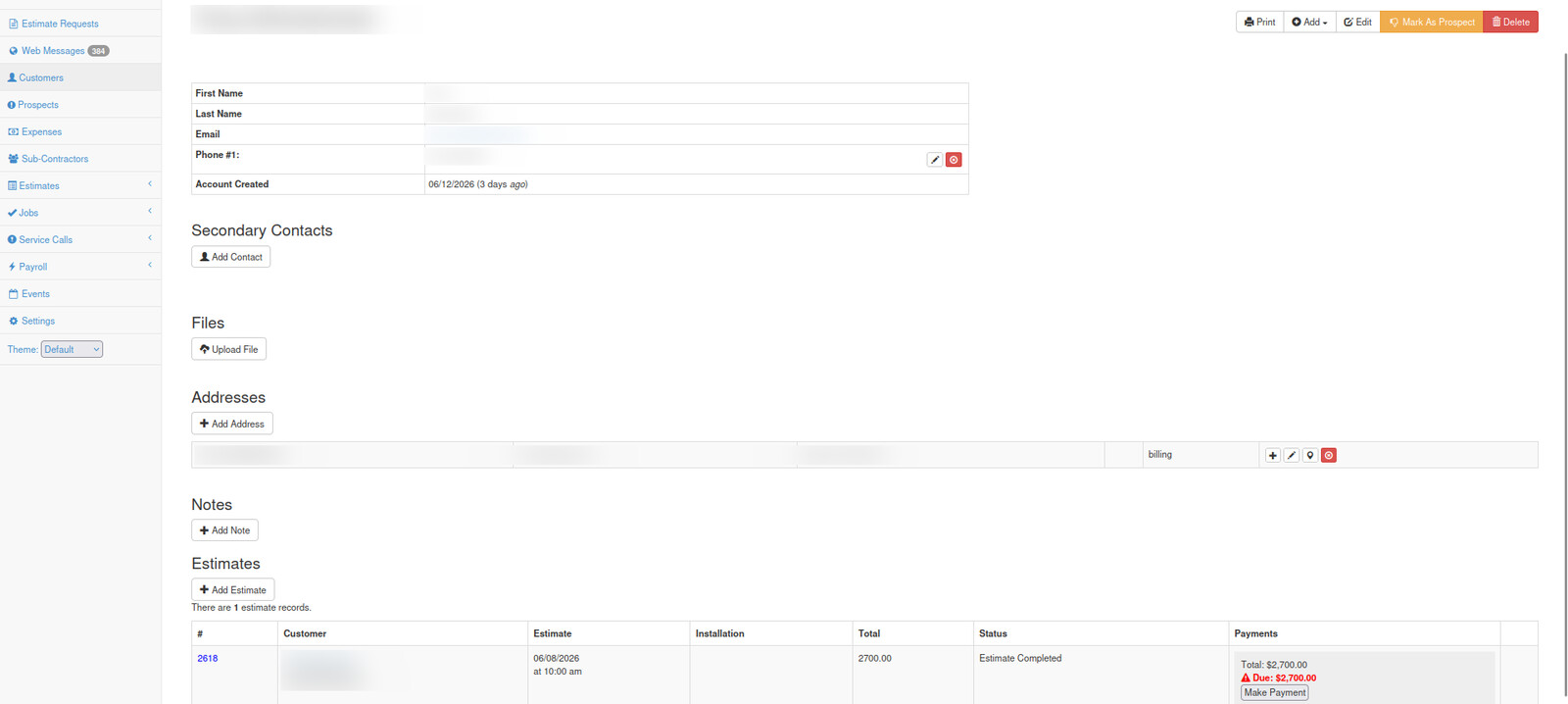The image size is (1568, 704).
Task: Click the Payroll lightning bolt icon
Action: click(x=12, y=267)
